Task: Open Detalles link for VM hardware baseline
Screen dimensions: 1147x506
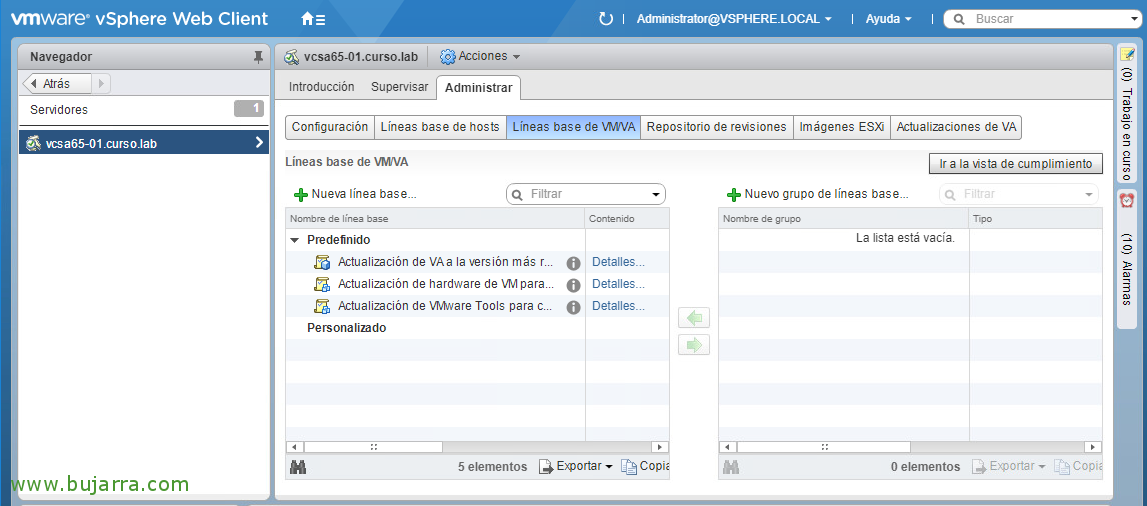Action: click(x=618, y=284)
